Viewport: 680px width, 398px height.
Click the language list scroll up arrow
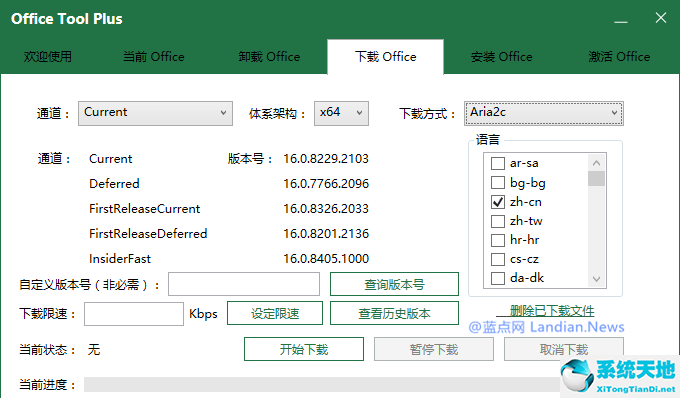pyautogui.click(x=596, y=163)
